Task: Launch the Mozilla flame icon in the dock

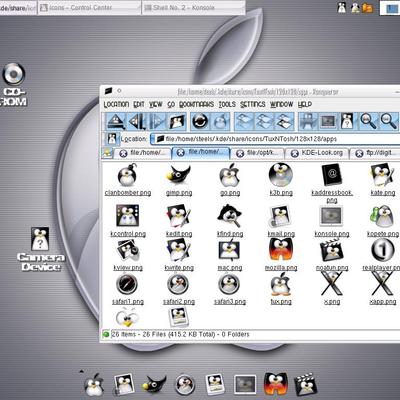Action: (275, 384)
